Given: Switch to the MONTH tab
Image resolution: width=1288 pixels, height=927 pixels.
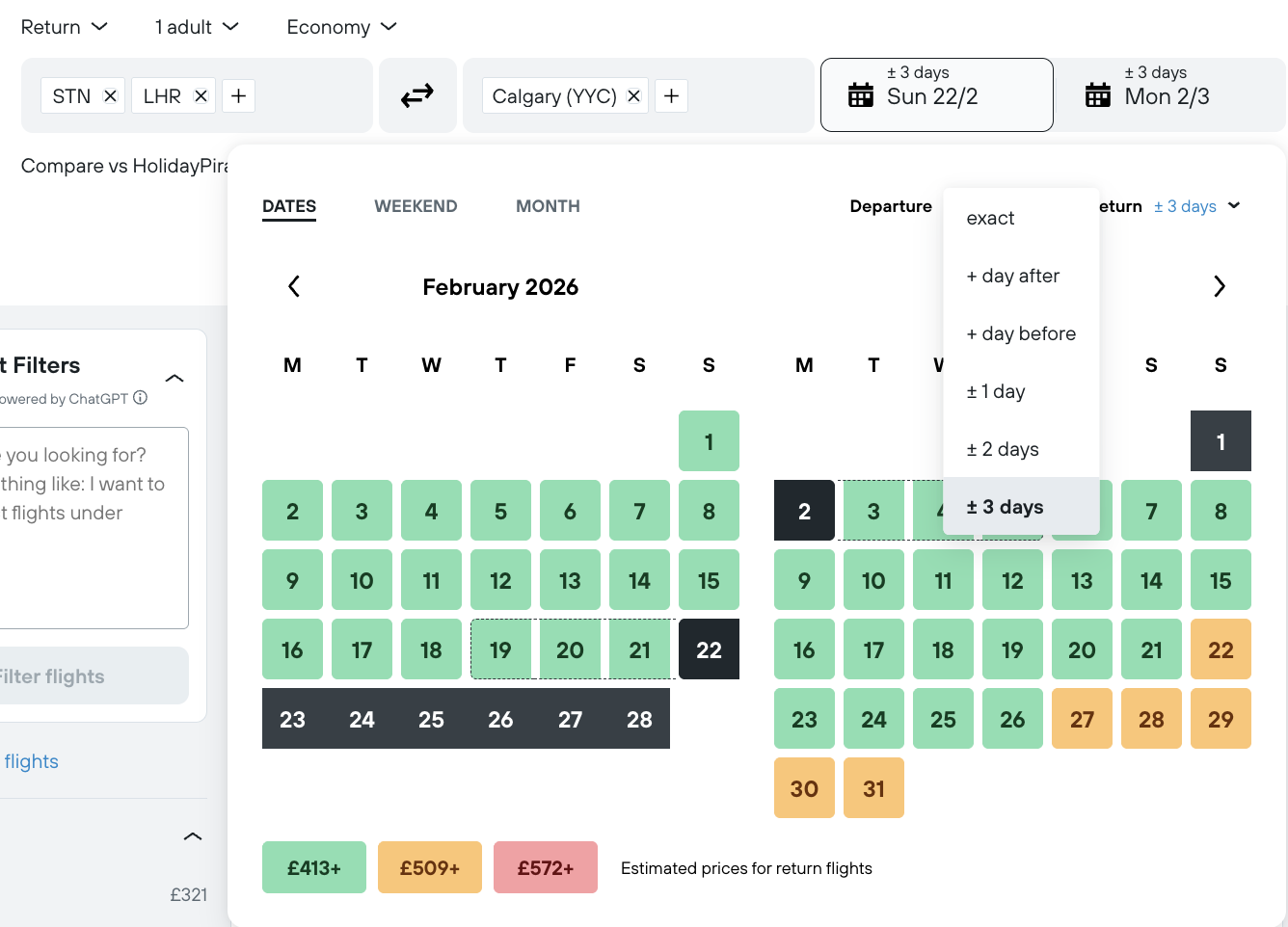Looking at the screenshot, I should [548, 206].
